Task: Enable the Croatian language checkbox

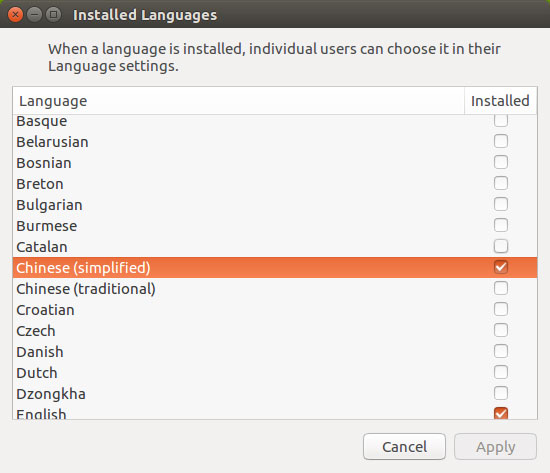Action: (501, 309)
